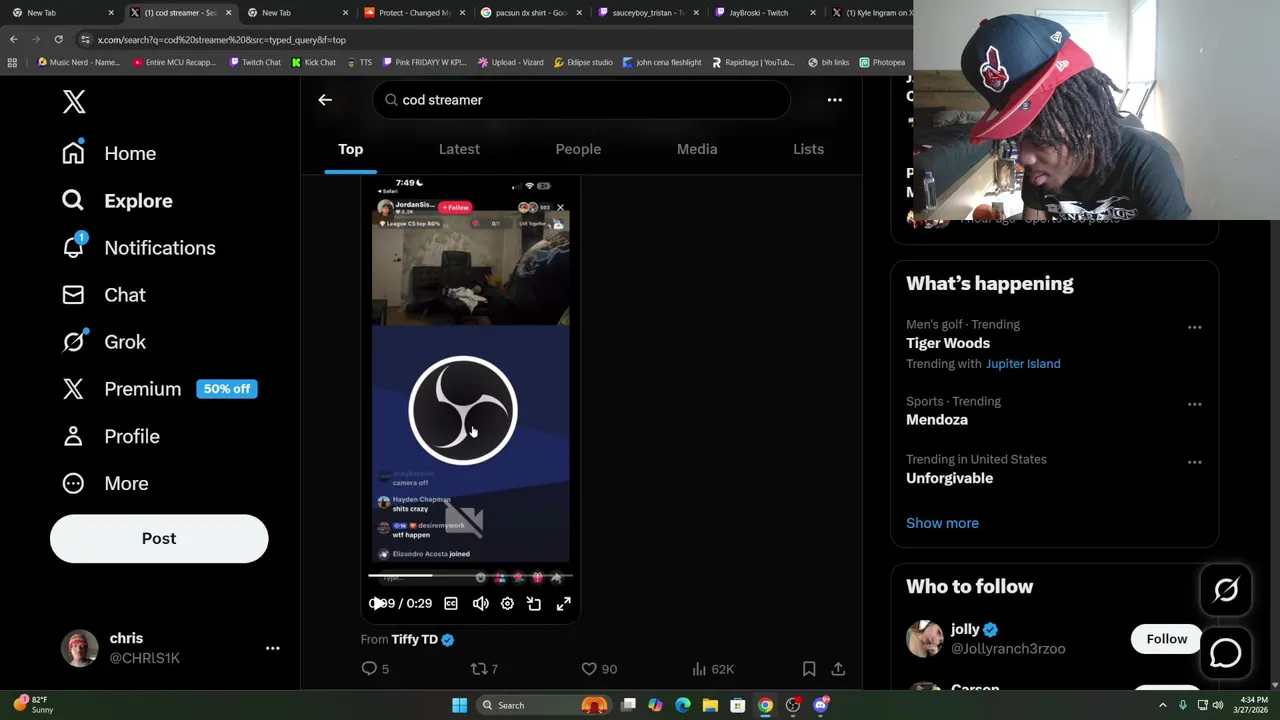This screenshot has width=1280, height=720.
Task: Like the post with 90 likes
Action: pyautogui.click(x=599, y=669)
